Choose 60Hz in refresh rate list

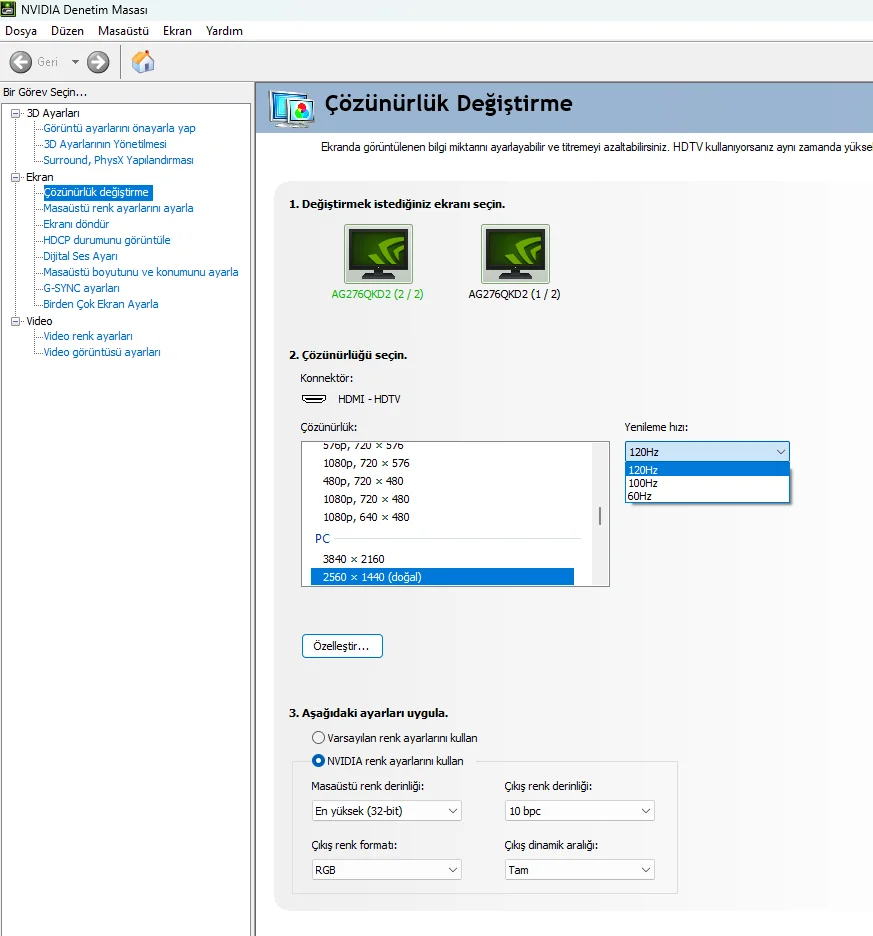click(707, 496)
